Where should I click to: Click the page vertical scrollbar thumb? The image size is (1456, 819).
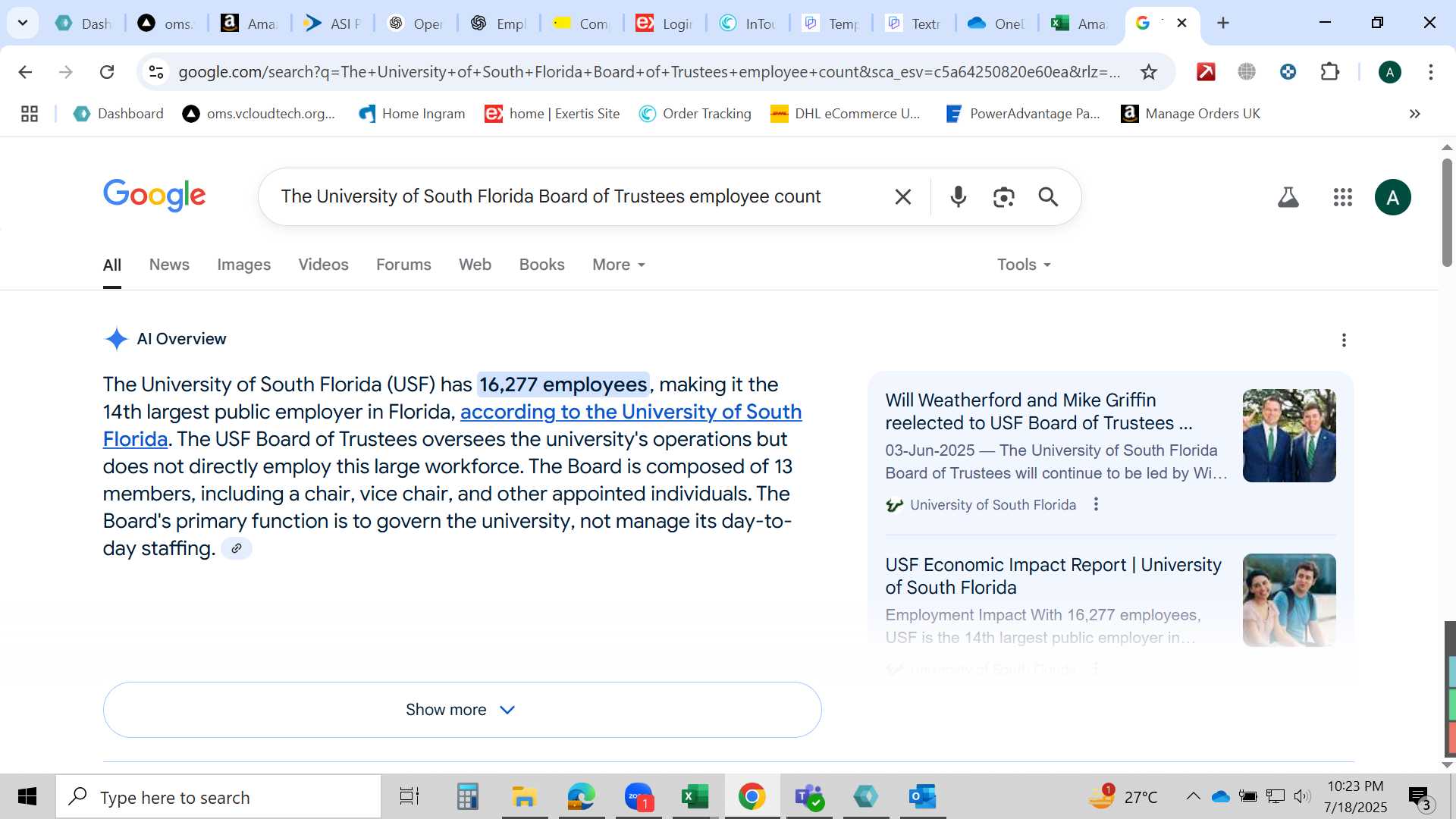(1447, 212)
